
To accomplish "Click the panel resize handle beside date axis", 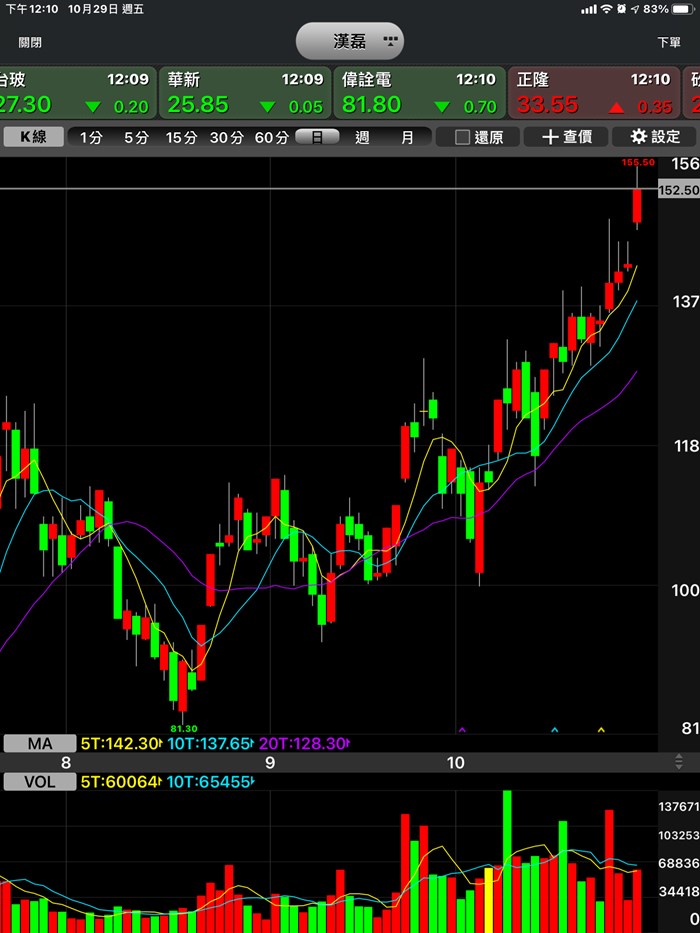I will (680, 762).
